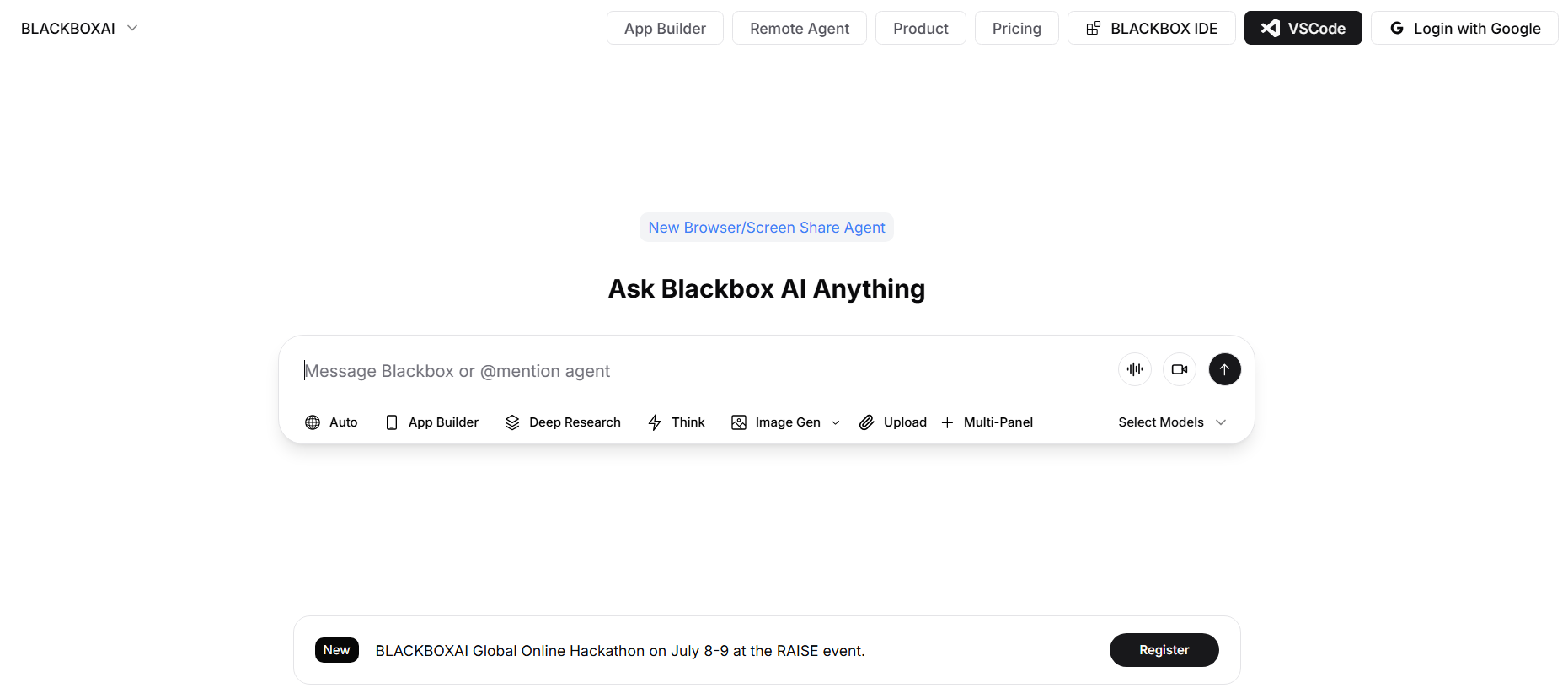Open the Pricing page
This screenshot has width=1568, height=688.
click(x=1016, y=29)
